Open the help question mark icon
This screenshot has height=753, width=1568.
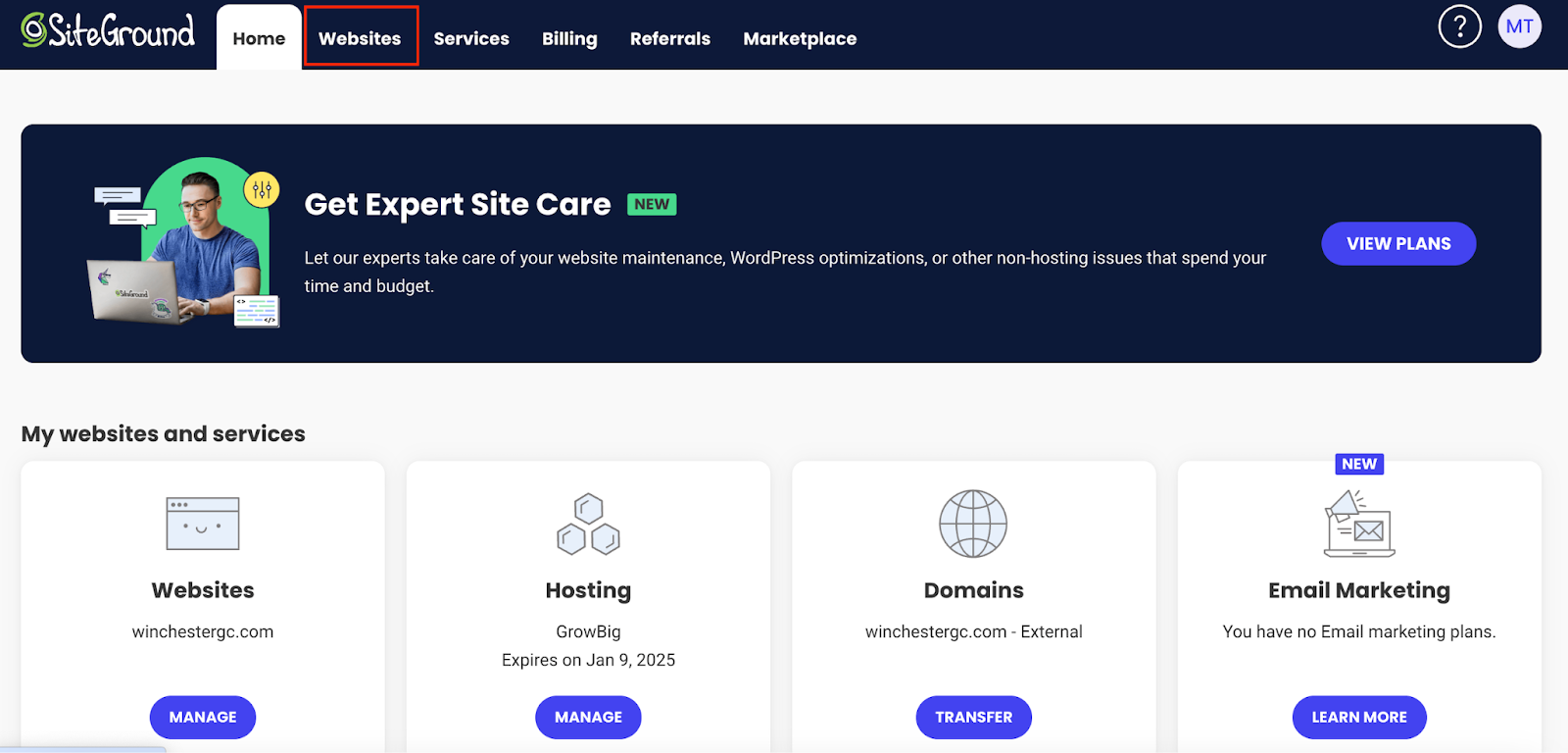coord(1459,26)
